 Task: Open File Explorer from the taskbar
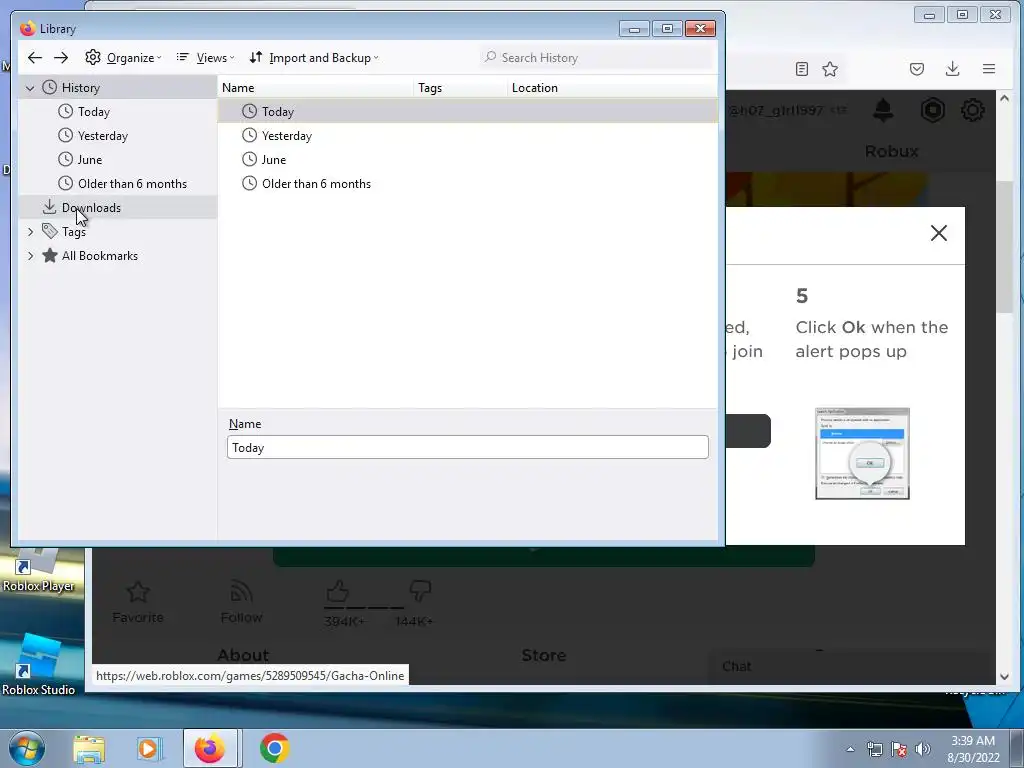point(89,749)
